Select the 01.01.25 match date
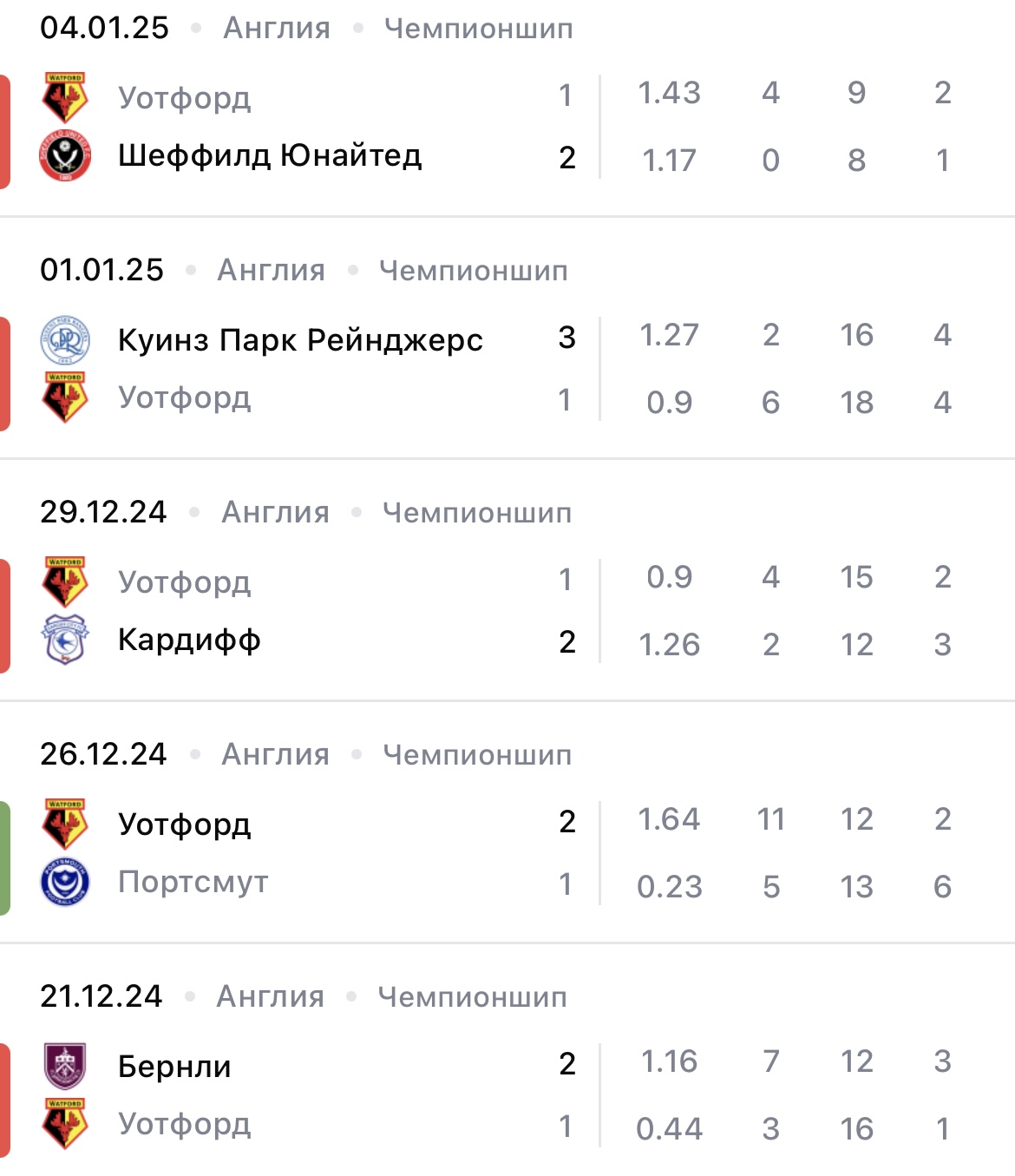This screenshot has width=1015, height=1176. point(101,270)
